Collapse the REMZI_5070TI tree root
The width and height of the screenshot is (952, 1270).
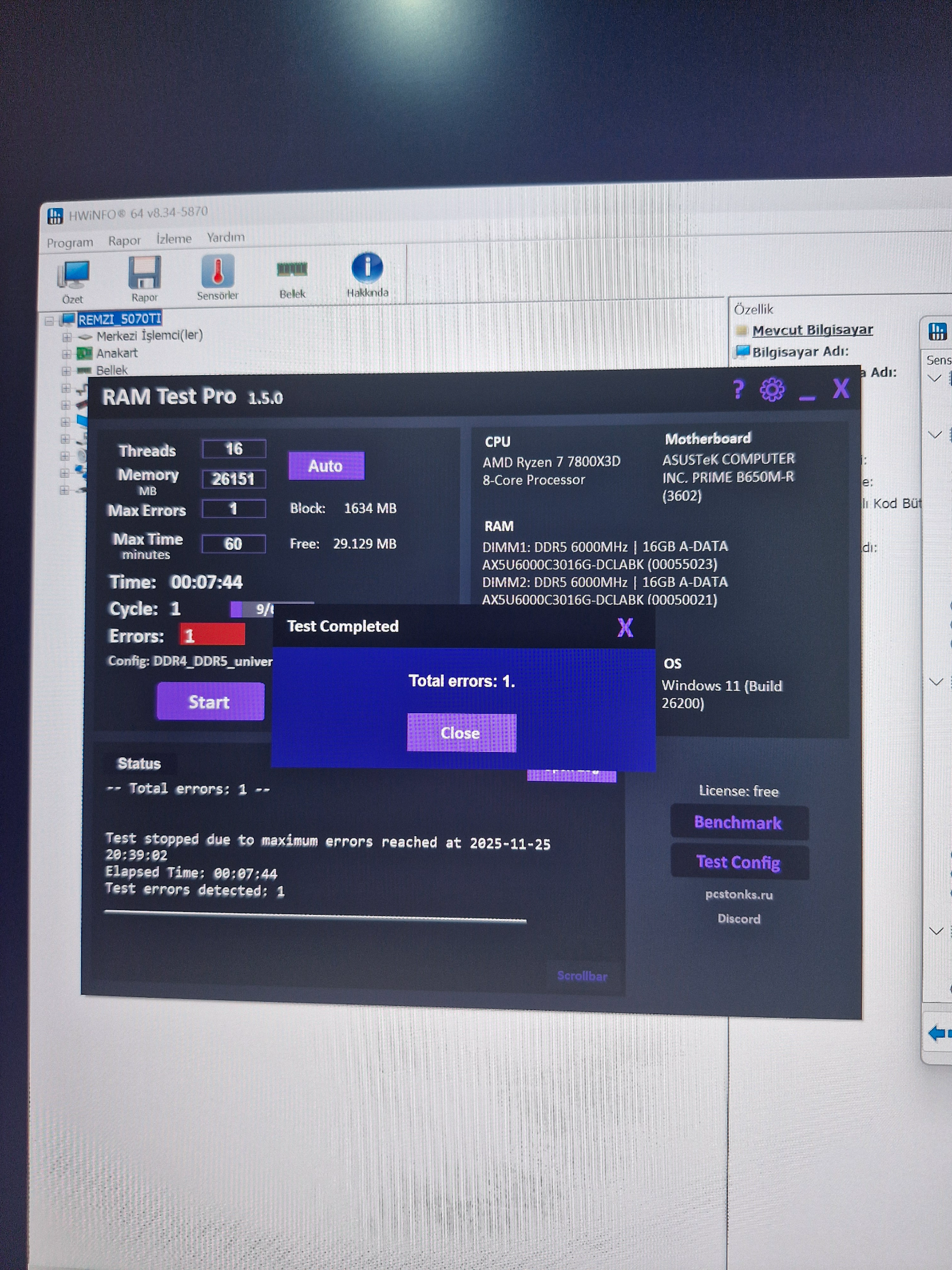coord(49,321)
